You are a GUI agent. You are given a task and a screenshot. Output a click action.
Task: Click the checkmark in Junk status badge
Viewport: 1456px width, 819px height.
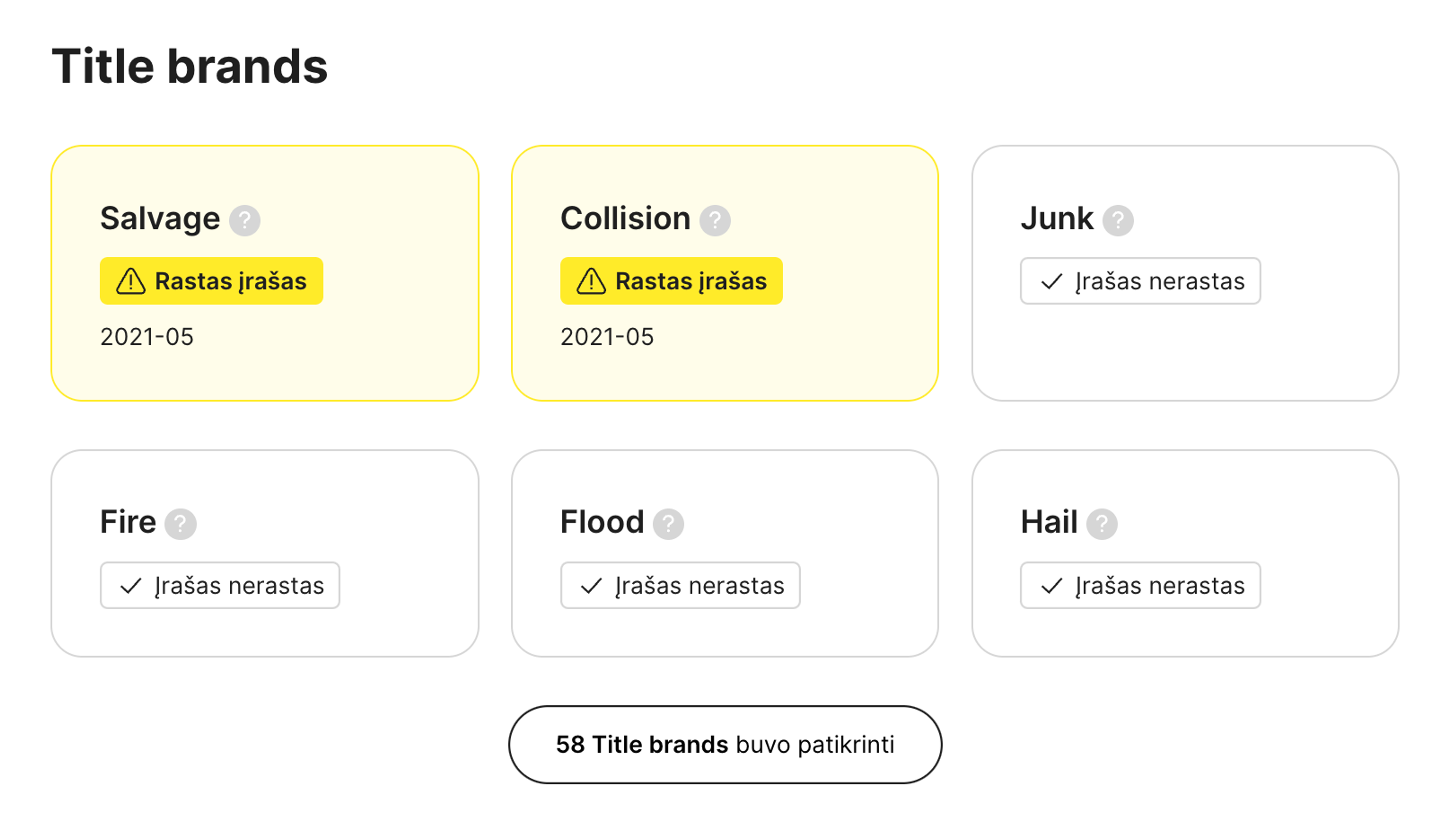[1051, 281]
